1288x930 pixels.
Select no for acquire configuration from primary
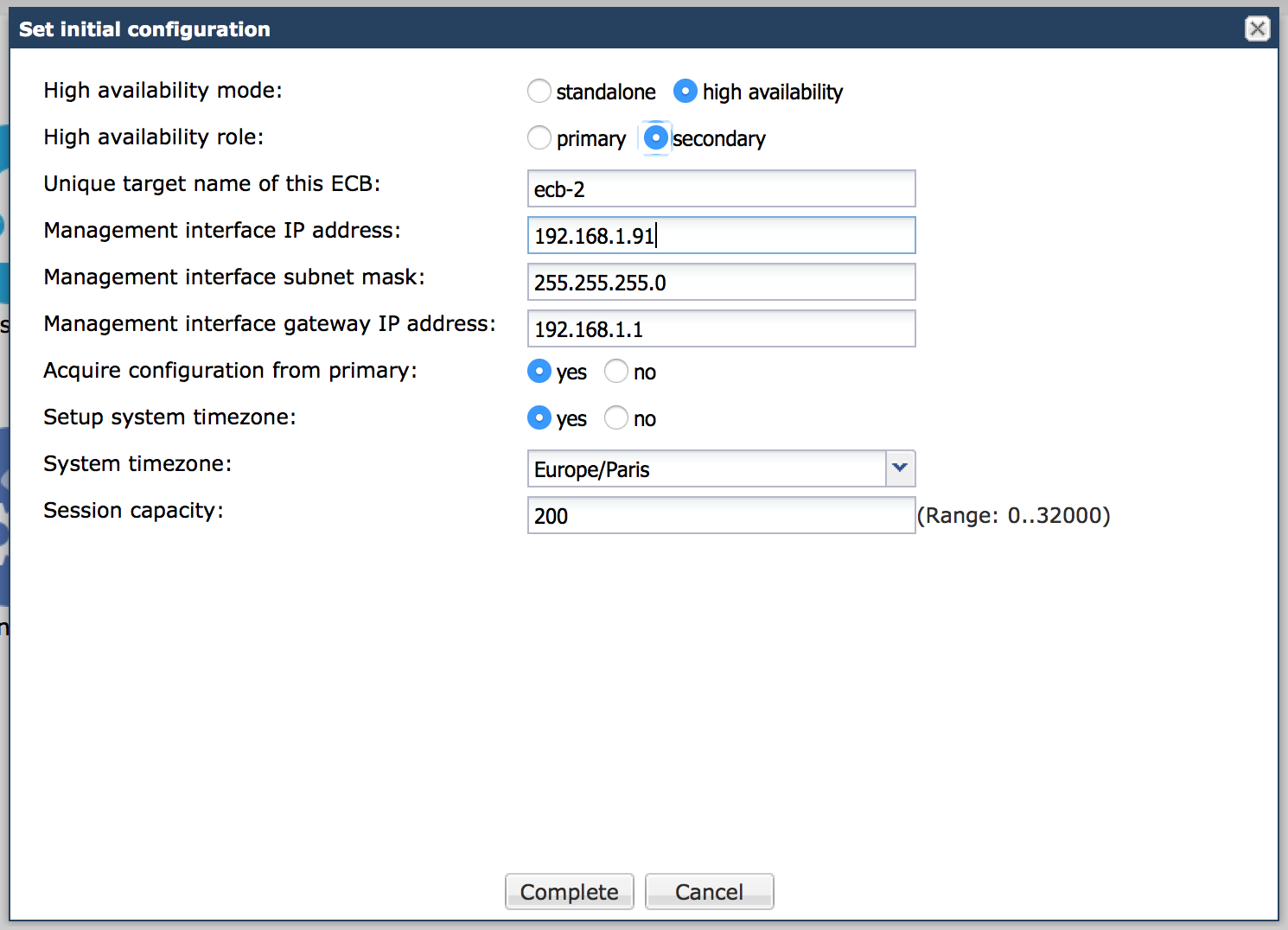(616, 371)
